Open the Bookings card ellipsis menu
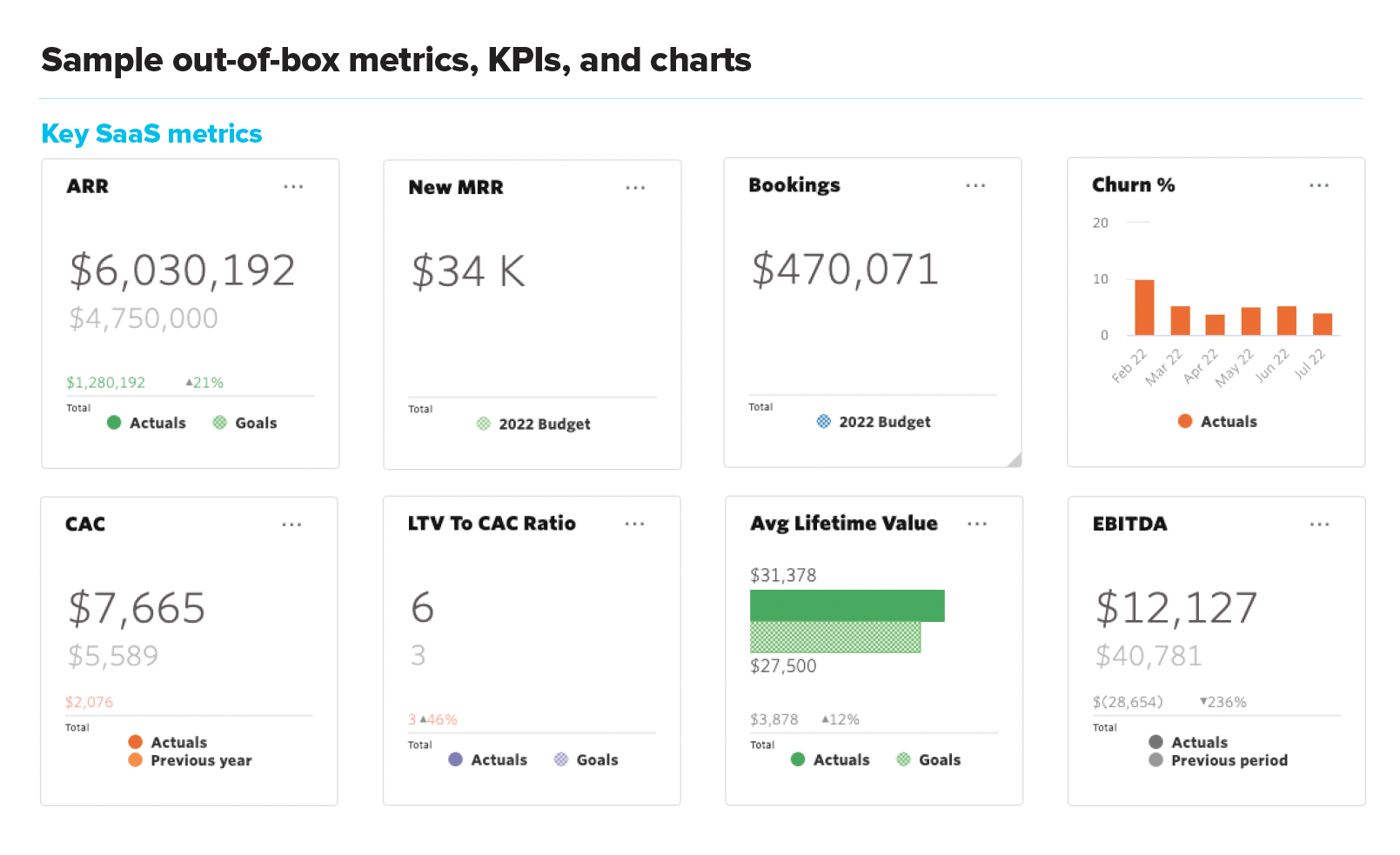 tap(975, 185)
